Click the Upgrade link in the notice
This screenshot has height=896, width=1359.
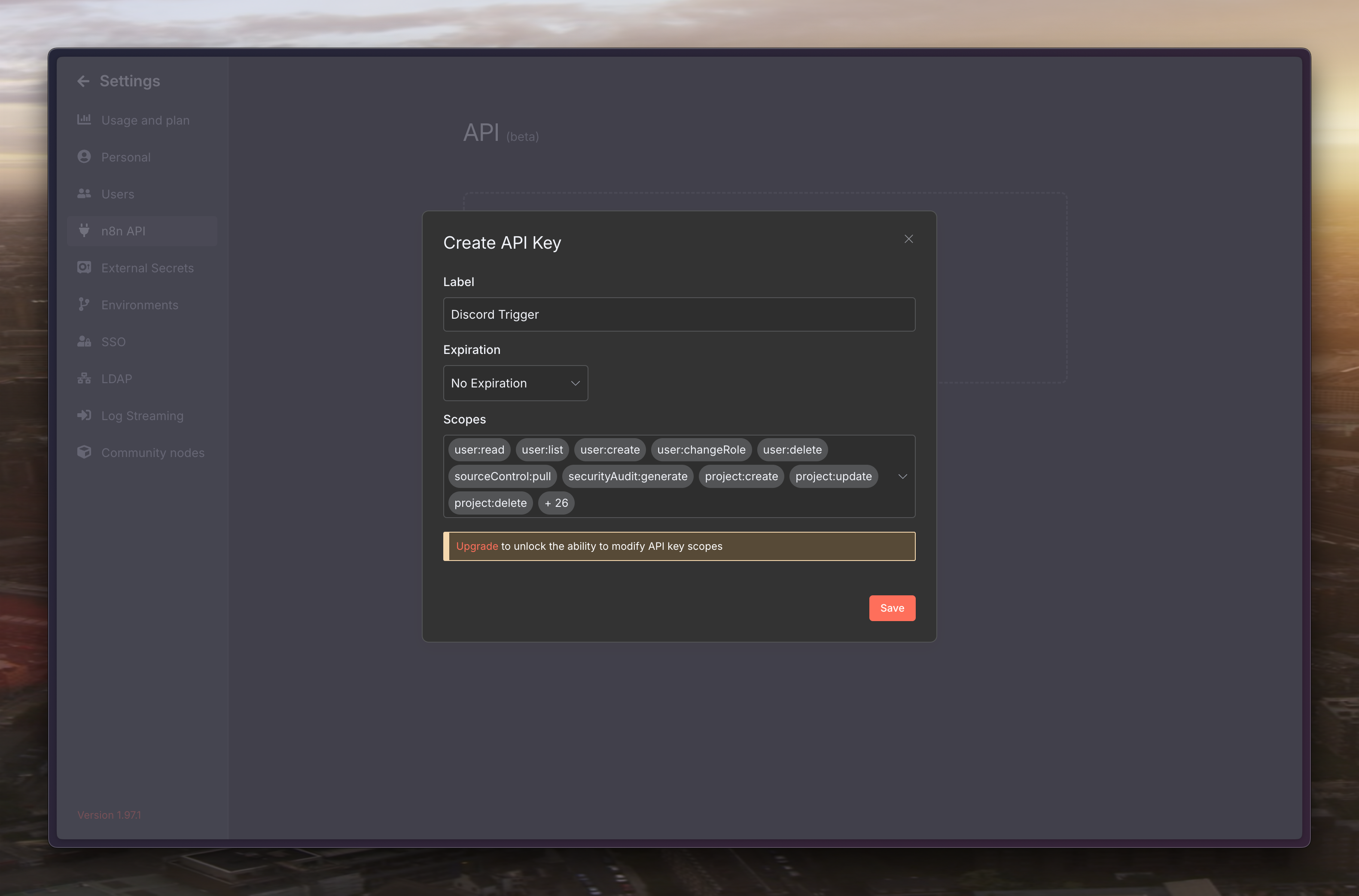click(x=476, y=546)
